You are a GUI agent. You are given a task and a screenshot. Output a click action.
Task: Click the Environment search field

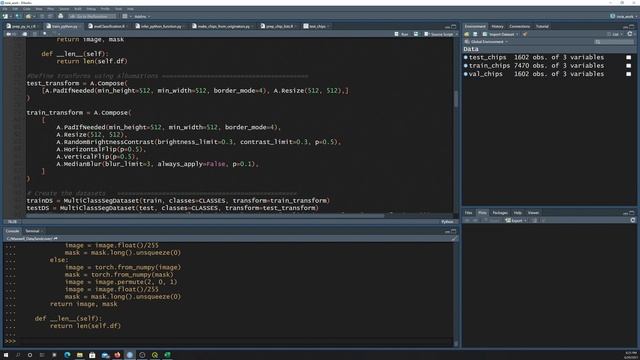coord(614,42)
